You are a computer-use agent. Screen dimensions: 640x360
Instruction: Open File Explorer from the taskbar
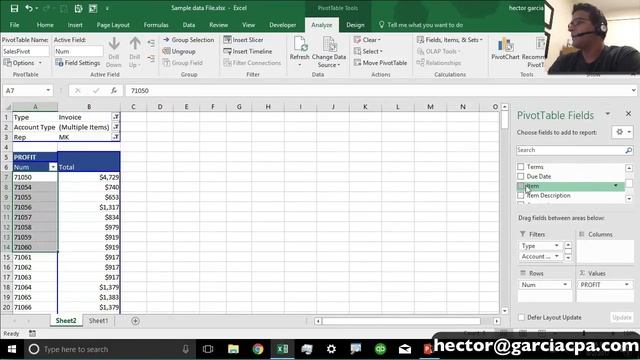[x=233, y=349]
